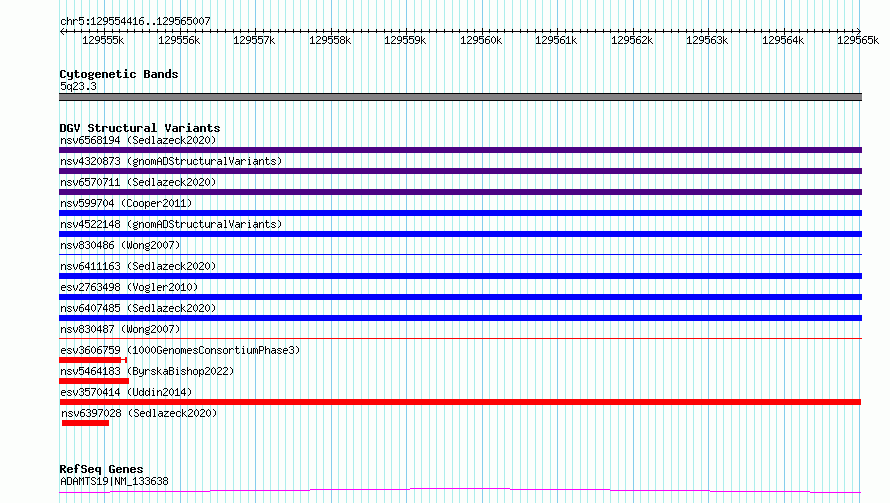Screen dimensions: 890x503
Task: Click nsv5464183 (ByrskaBishop2022) label
Action: point(147,371)
